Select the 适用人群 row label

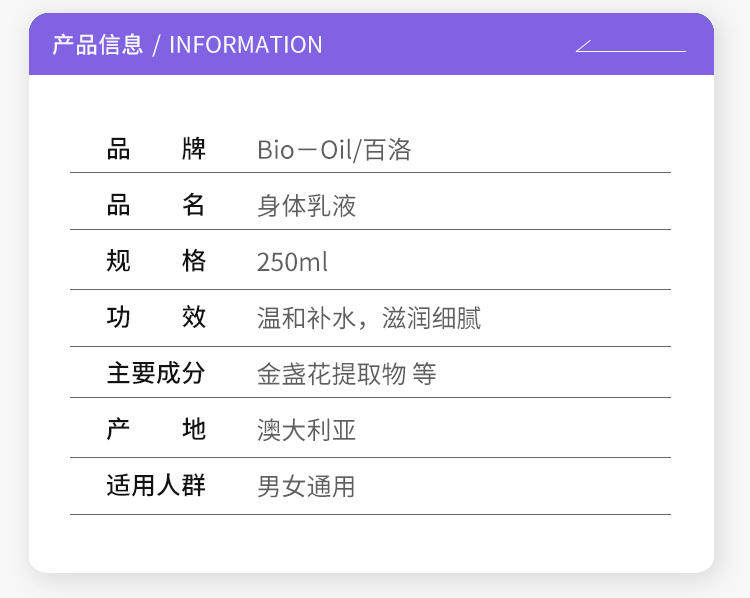point(156,486)
